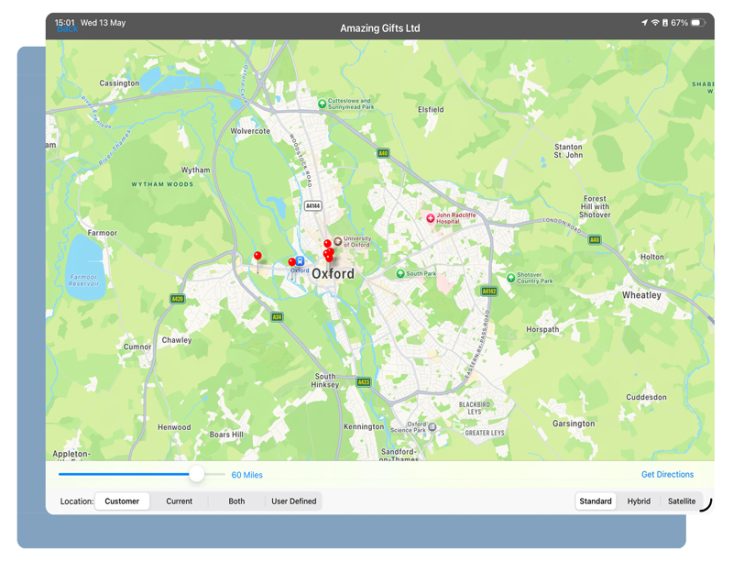The image size is (733, 562).
Task: Click the Cassington village label
Action: click(119, 83)
